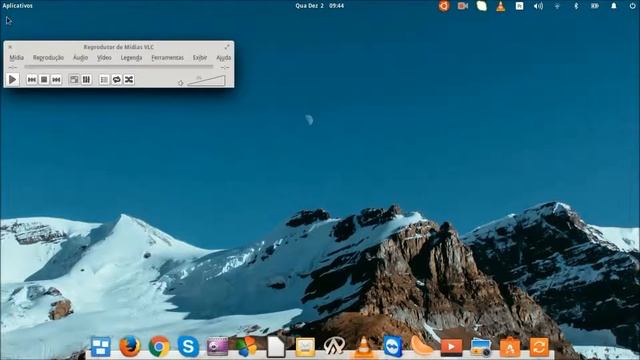This screenshot has width=640, height=360.
Task: Toggle shuffle playback in VLC
Action: coord(129,80)
